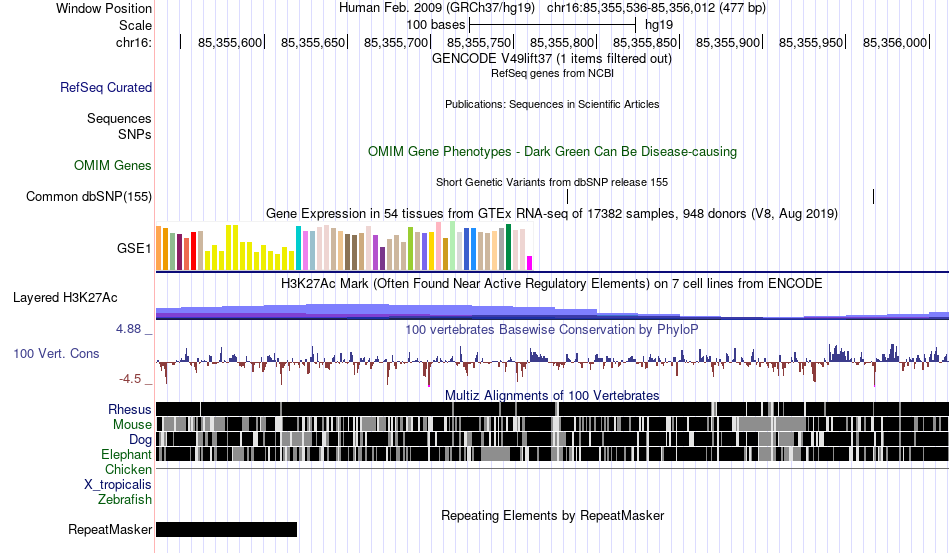Screen dimensions: 950x553
Task: Select the Elephant alignment row label
Action: tap(126, 454)
